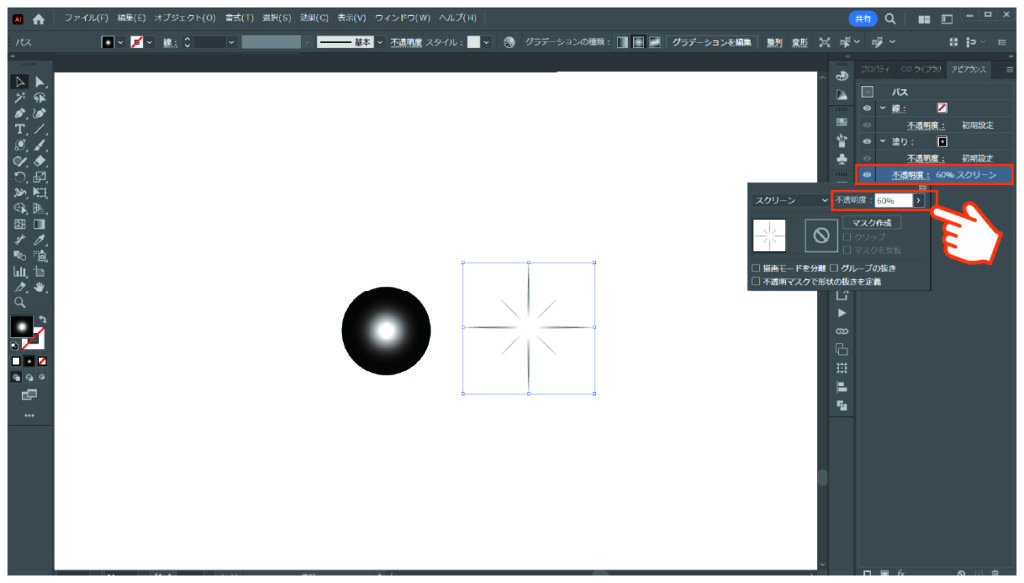Select the Eyedropper tool

click(40, 240)
